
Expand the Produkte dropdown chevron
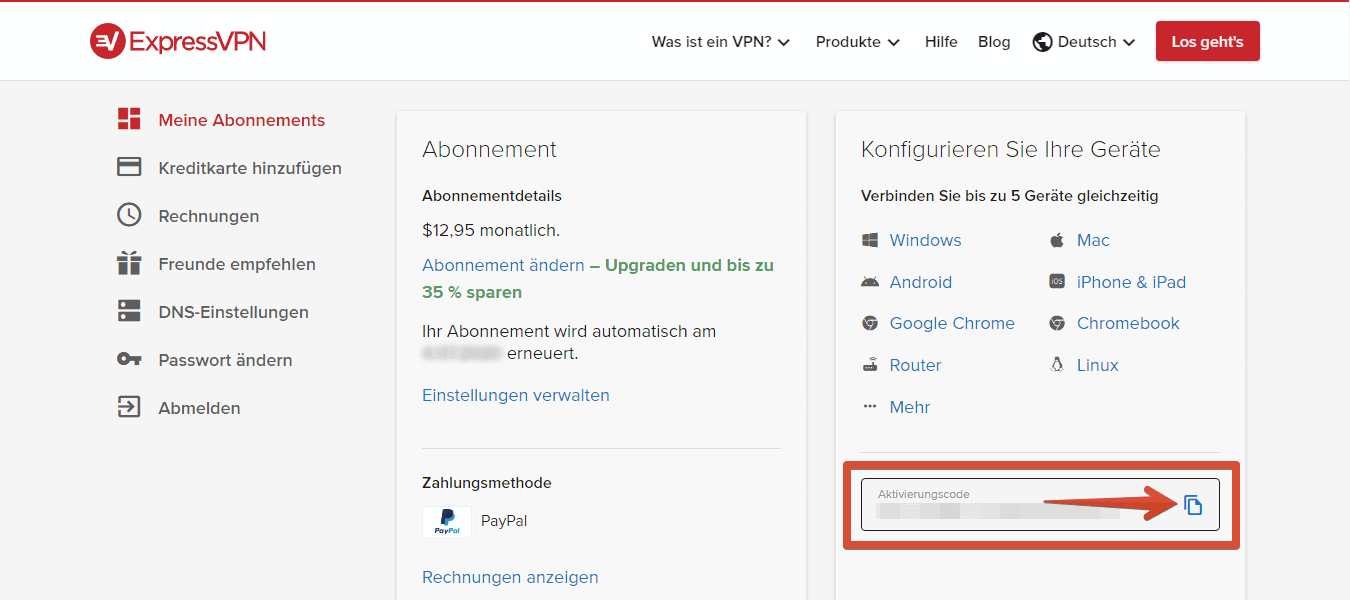894,43
